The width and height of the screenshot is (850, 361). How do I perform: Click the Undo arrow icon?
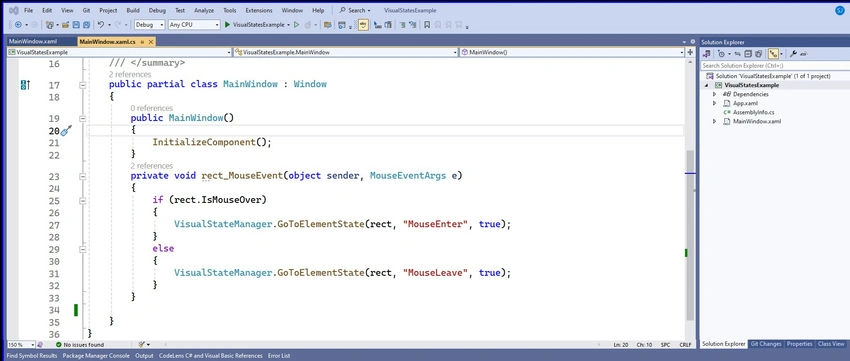101,24
